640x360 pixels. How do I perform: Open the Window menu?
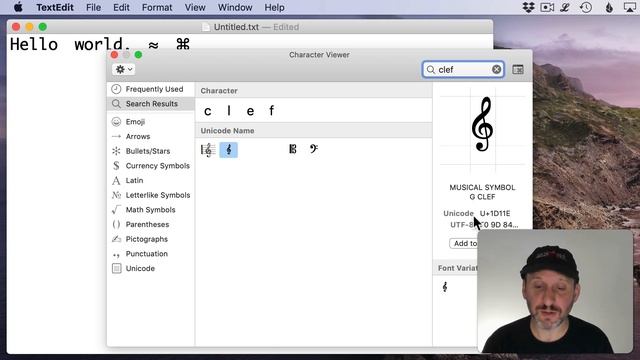pos(235,7)
